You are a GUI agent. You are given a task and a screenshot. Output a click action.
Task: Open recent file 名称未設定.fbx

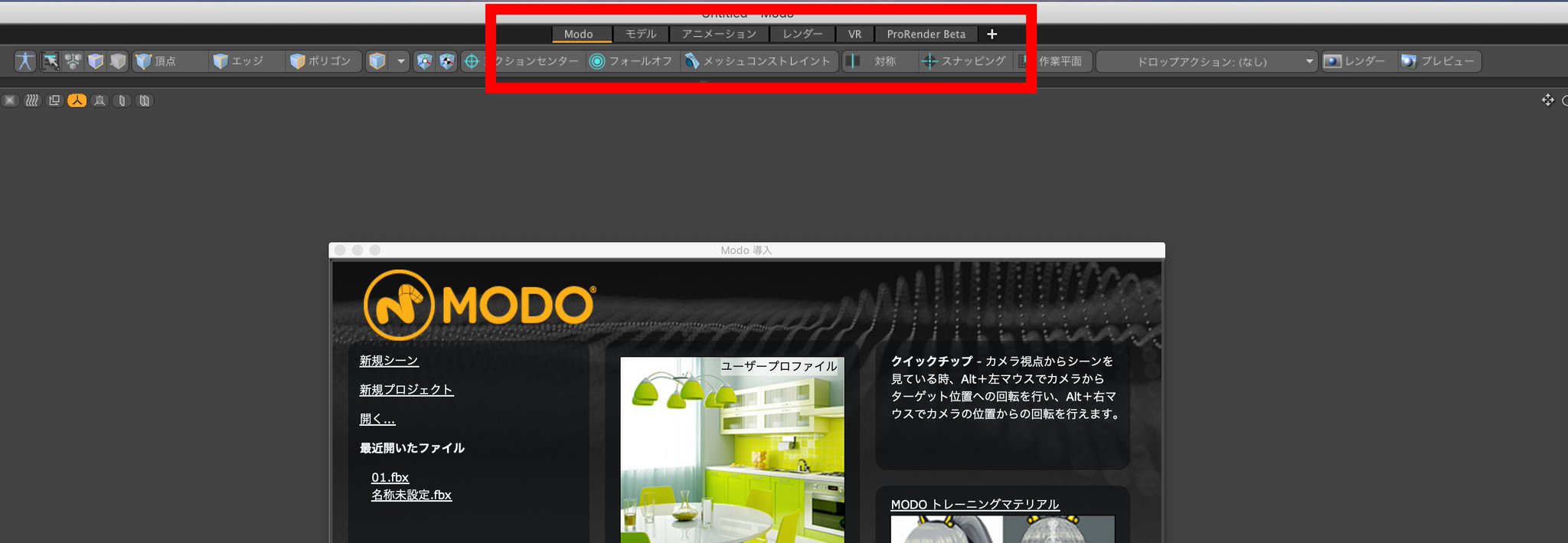point(412,495)
